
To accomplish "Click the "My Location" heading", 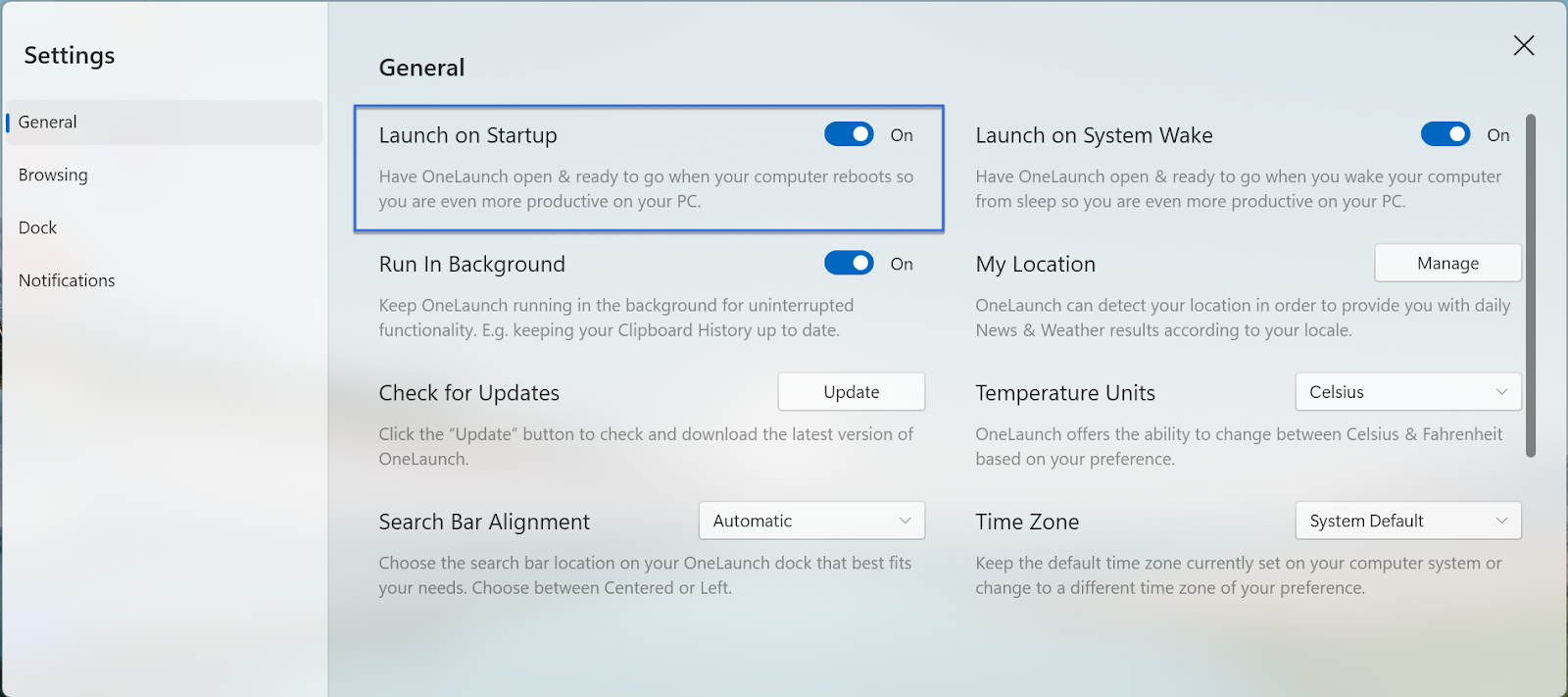I will point(1035,265).
